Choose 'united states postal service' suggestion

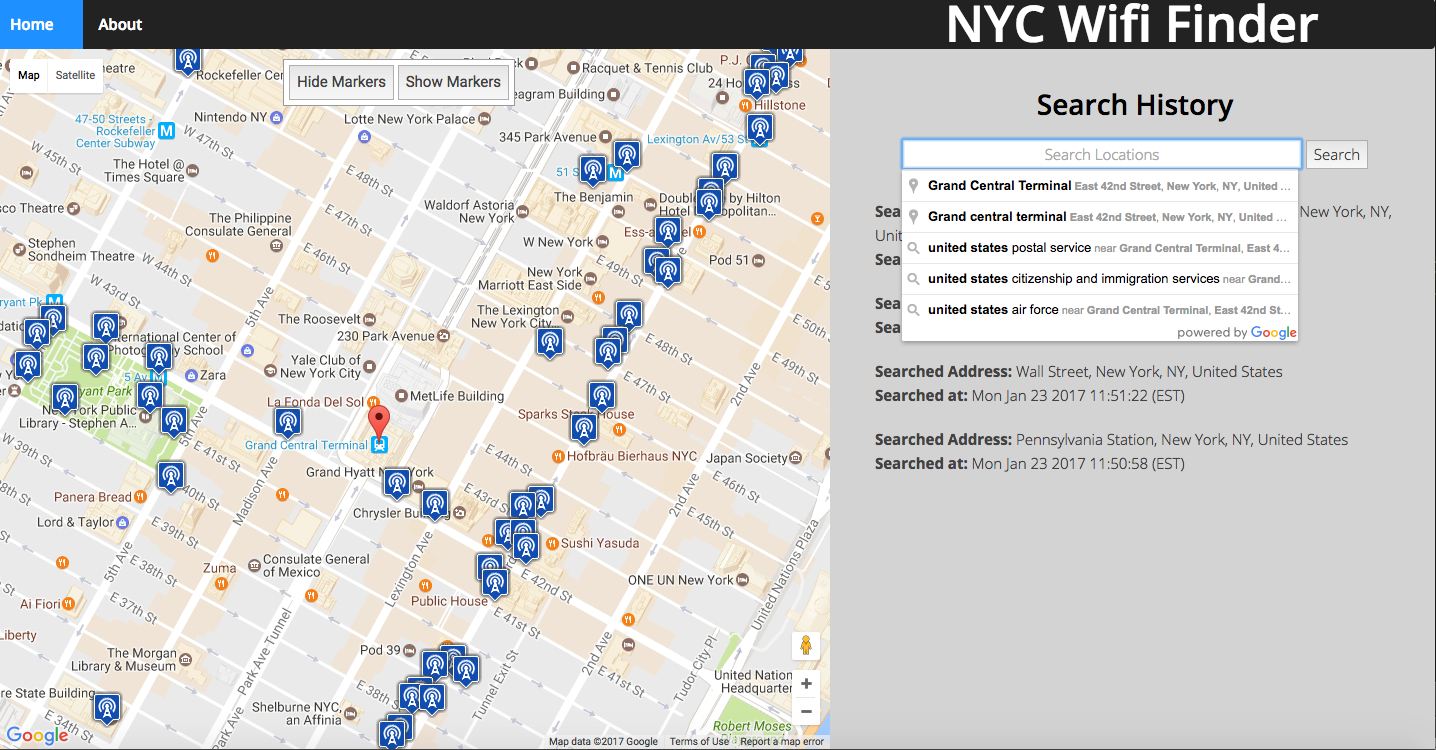coord(1100,248)
